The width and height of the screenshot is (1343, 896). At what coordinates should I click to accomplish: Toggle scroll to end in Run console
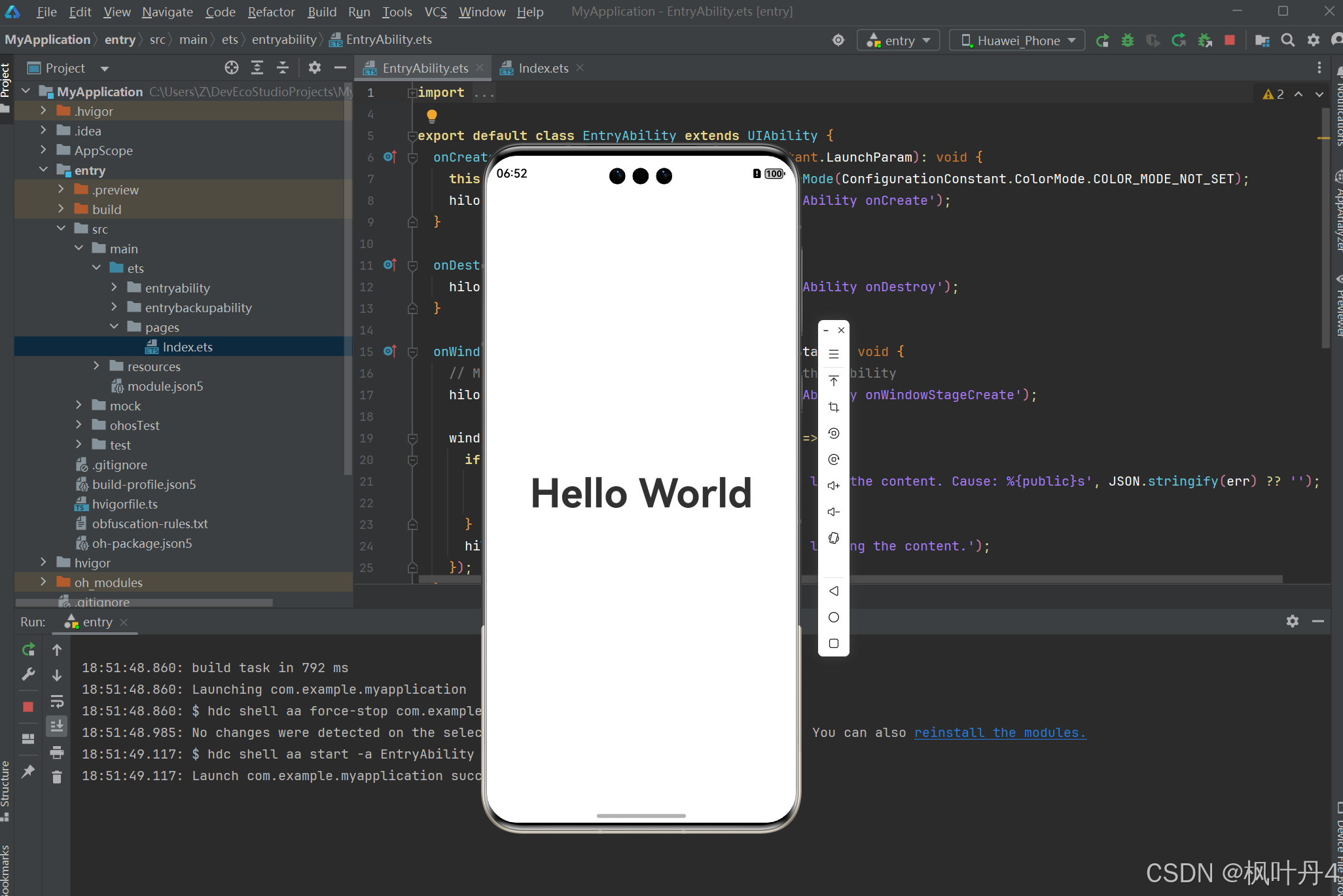click(57, 726)
